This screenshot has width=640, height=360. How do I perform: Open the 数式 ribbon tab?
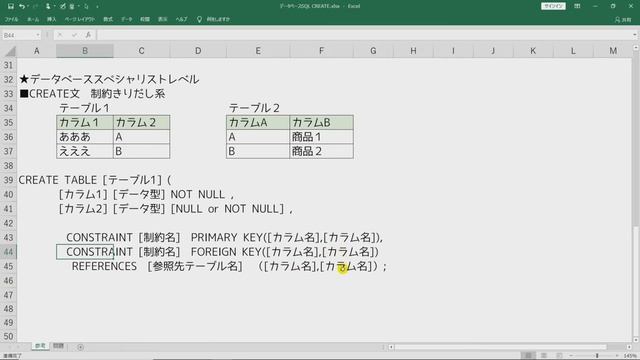coord(108,19)
